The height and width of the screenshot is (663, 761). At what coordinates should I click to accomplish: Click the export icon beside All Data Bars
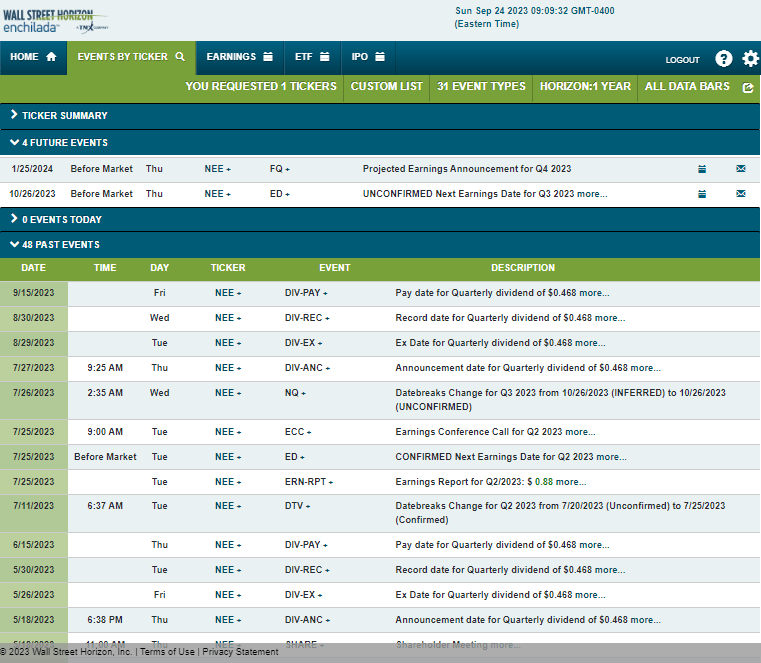[x=748, y=87]
